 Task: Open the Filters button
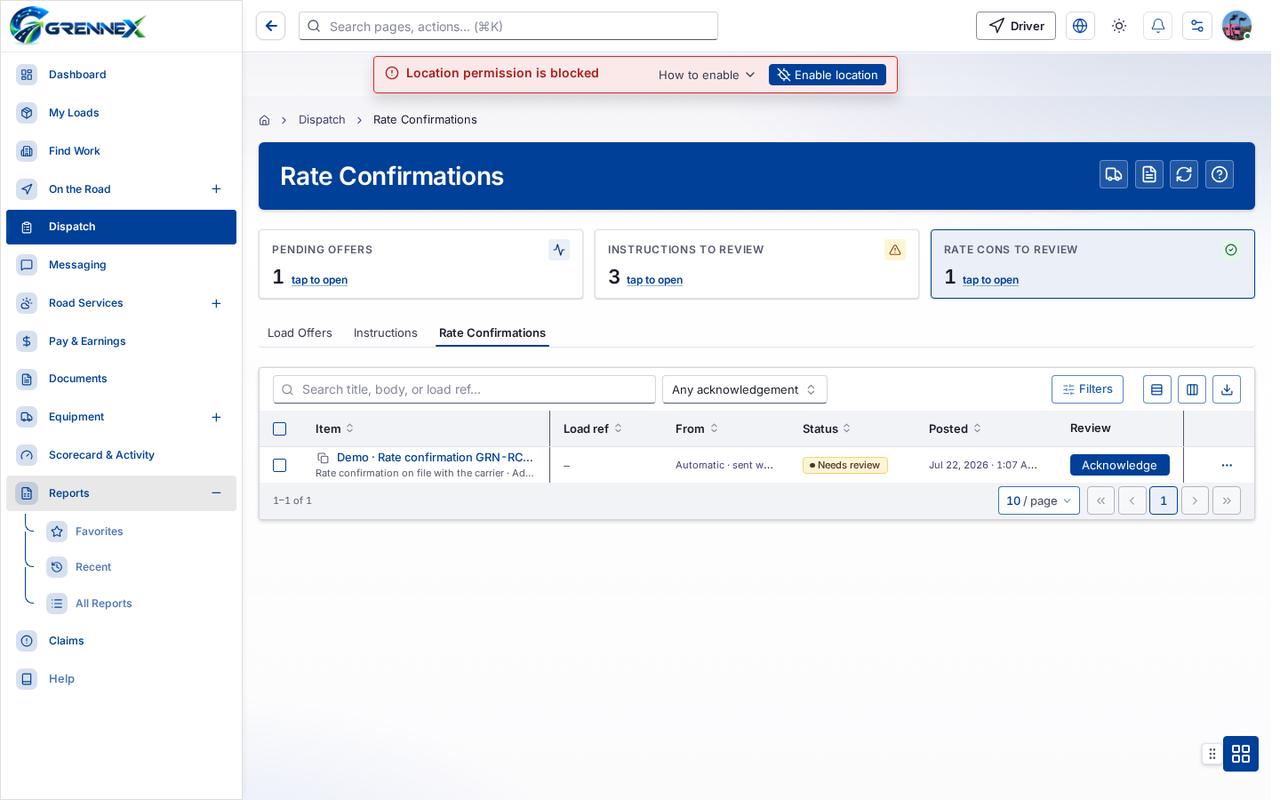tap(1087, 389)
